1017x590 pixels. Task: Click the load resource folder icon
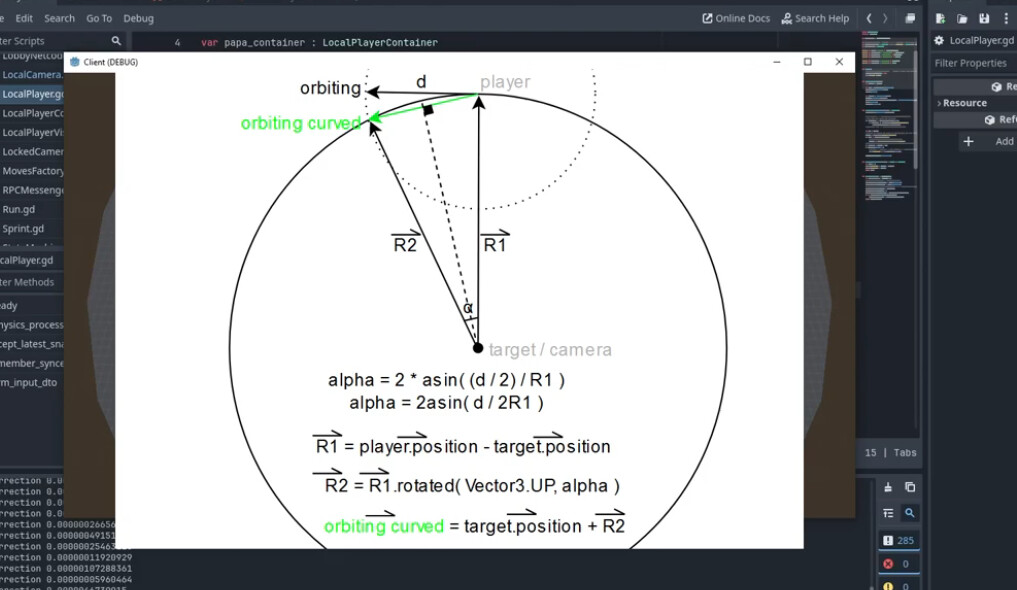coord(962,18)
